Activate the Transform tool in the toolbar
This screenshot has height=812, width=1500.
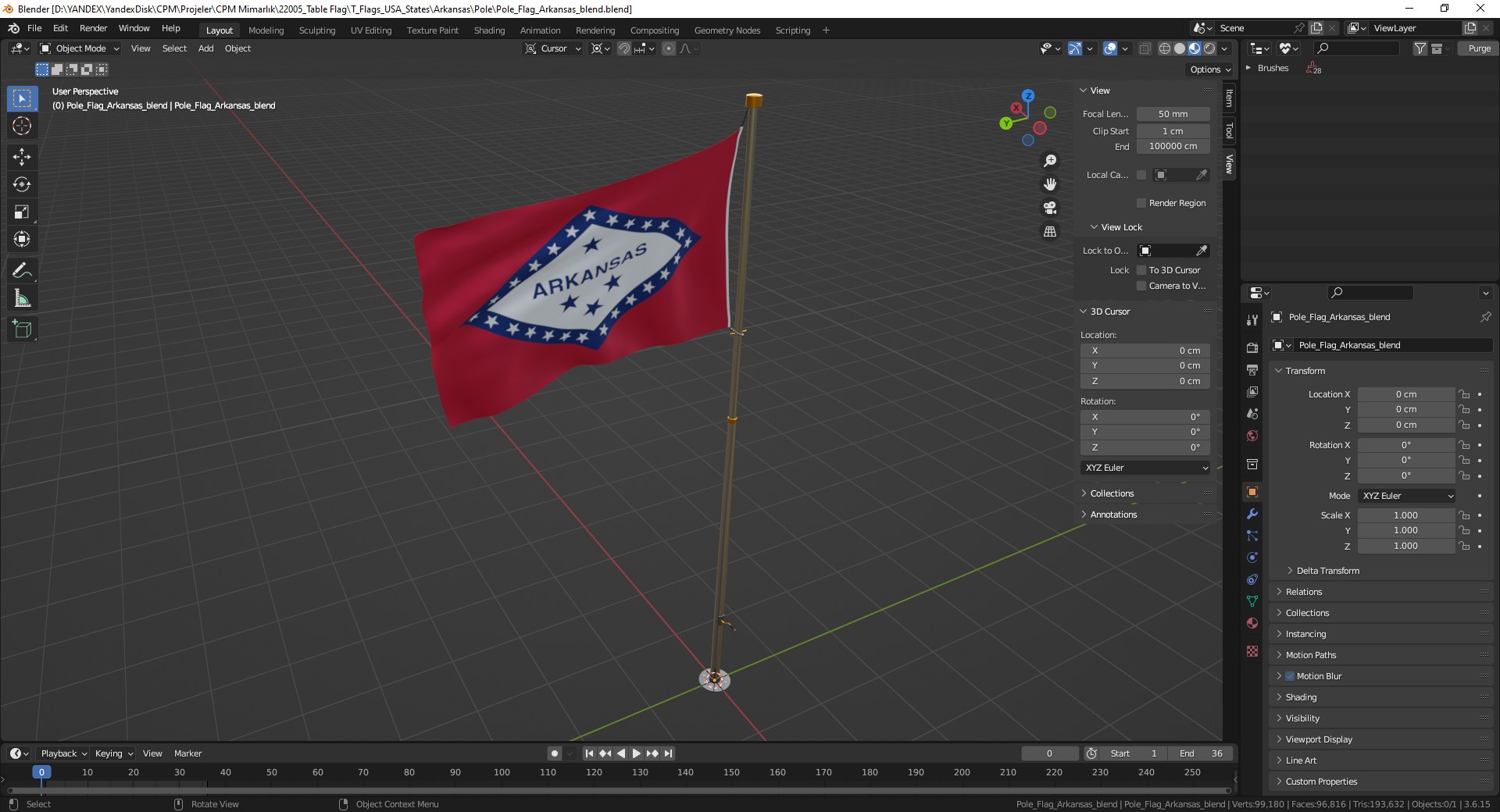[22, 239]
